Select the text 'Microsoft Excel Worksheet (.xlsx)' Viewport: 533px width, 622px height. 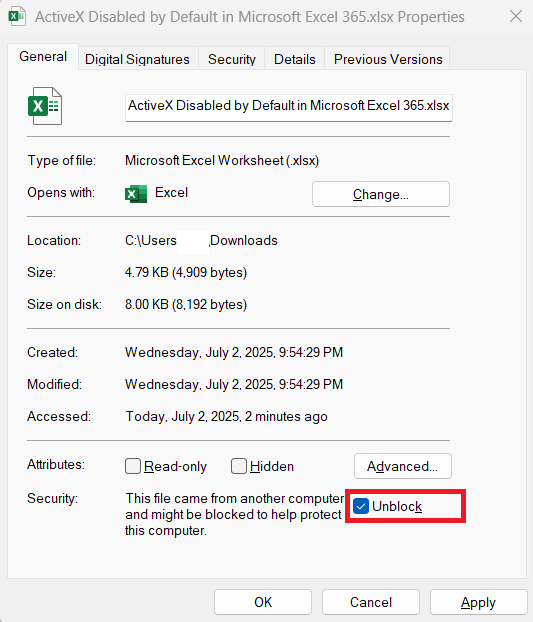tap(222, 160)
